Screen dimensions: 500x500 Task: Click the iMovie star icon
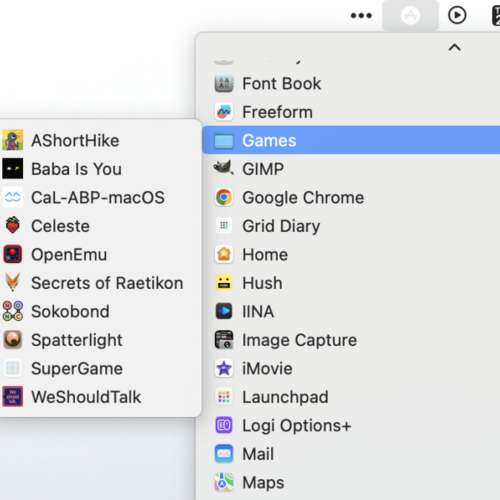point(224,368)
